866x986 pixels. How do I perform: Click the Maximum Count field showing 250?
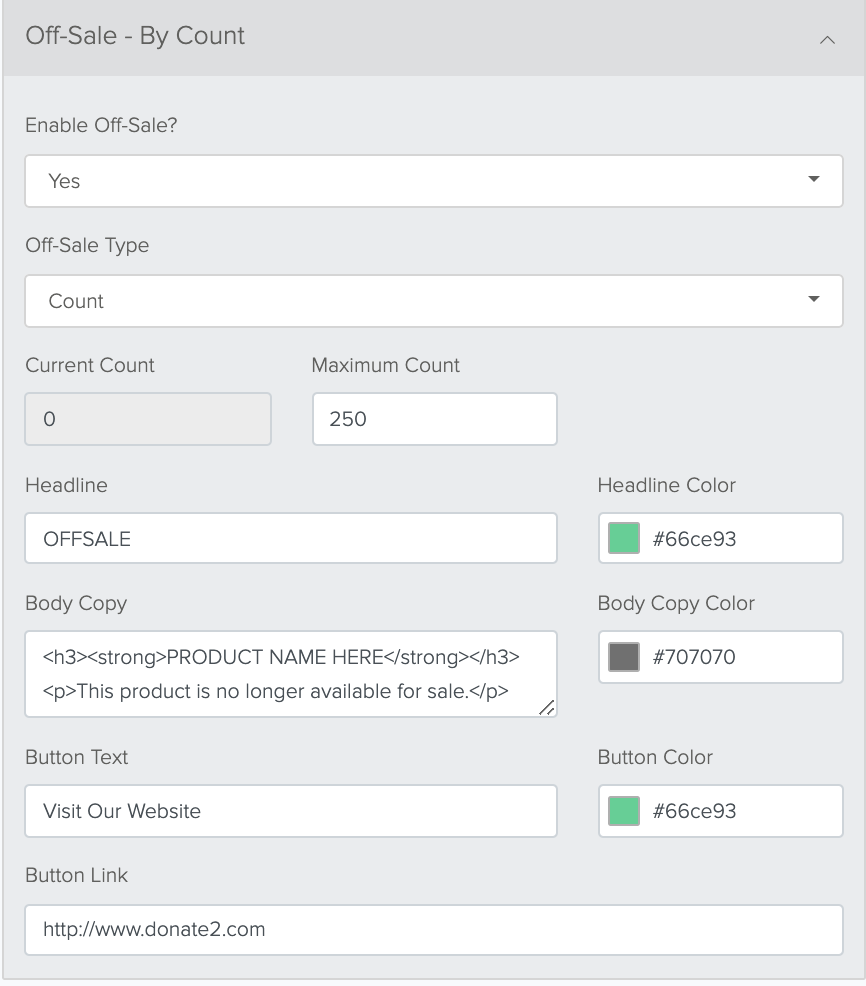435,419
